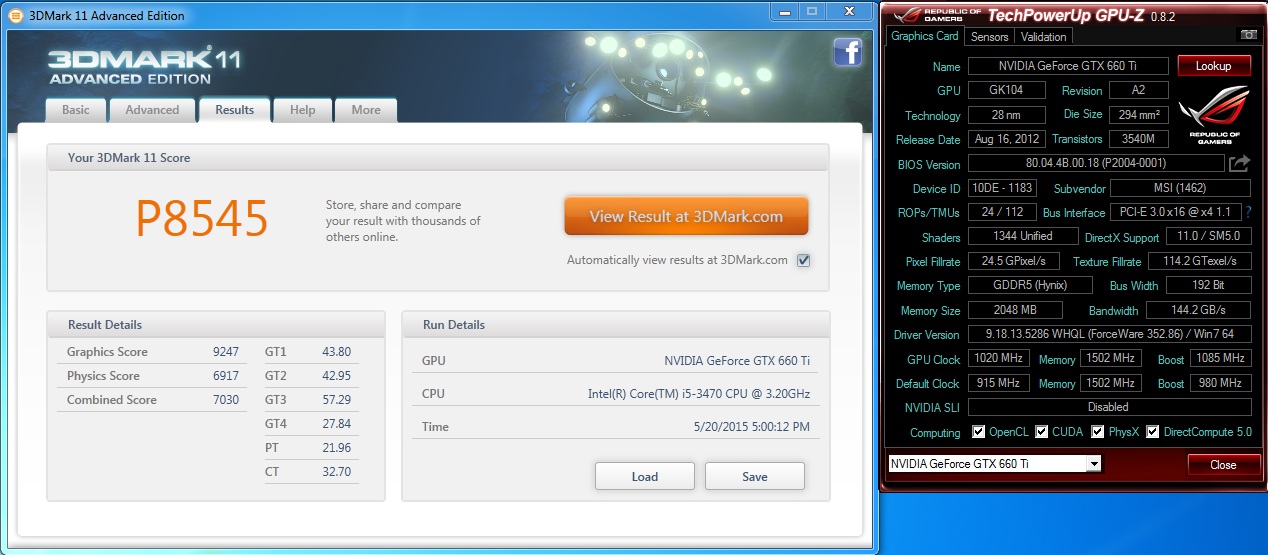The height and width of the screenshot is (555, 1268).
Task: Click the Device ID value 10DE - 1183
Action: coord(1002,188)
